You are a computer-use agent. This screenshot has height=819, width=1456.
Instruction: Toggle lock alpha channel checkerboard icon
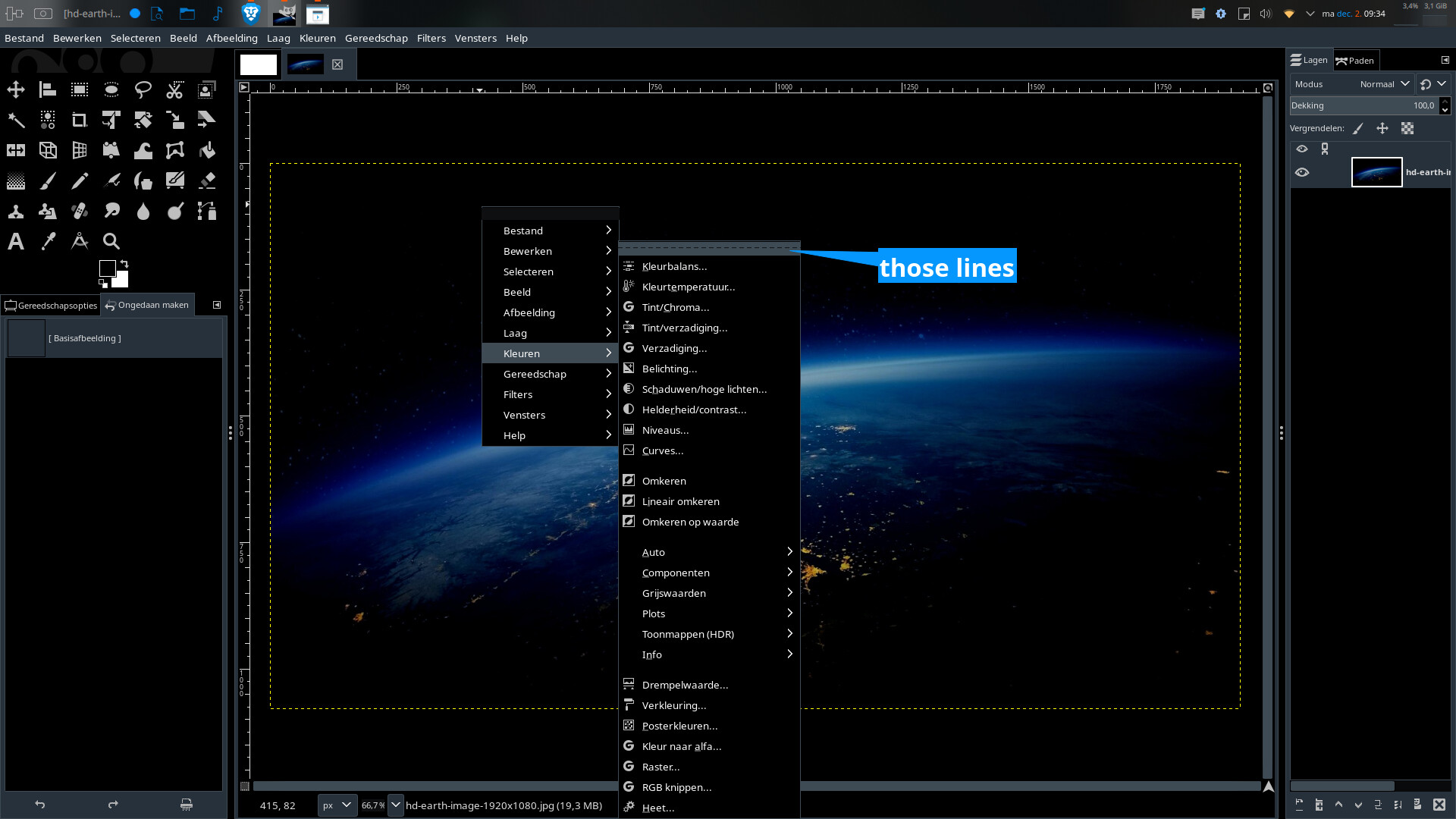(1407, 128)
